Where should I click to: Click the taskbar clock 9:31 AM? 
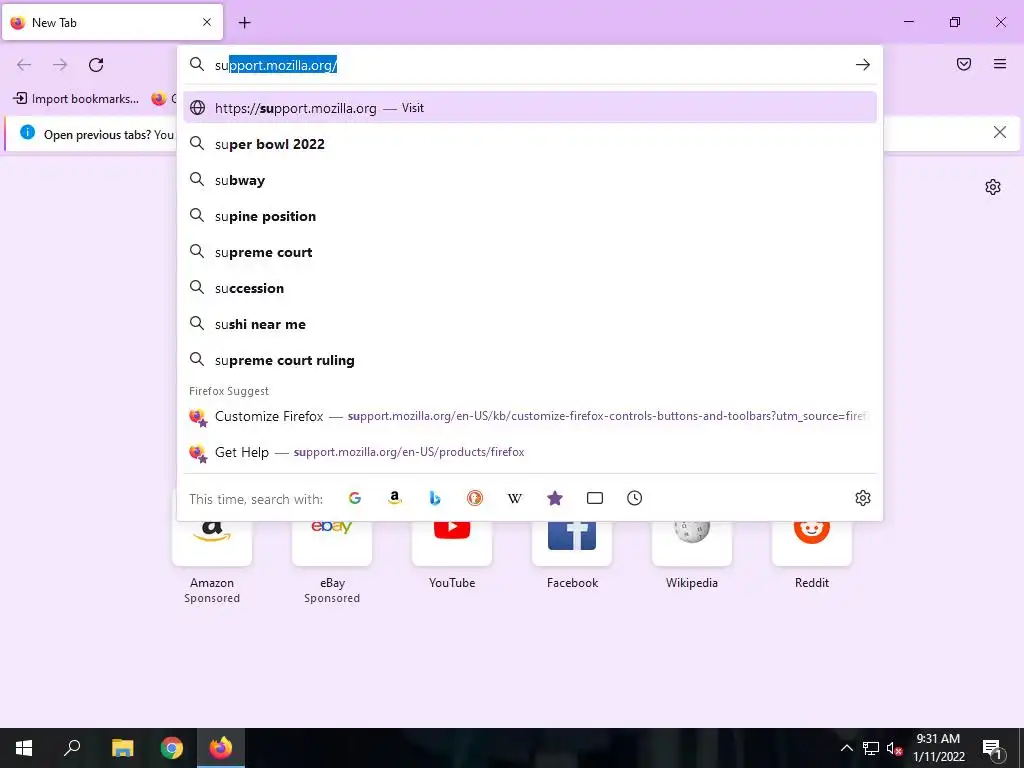938,748
